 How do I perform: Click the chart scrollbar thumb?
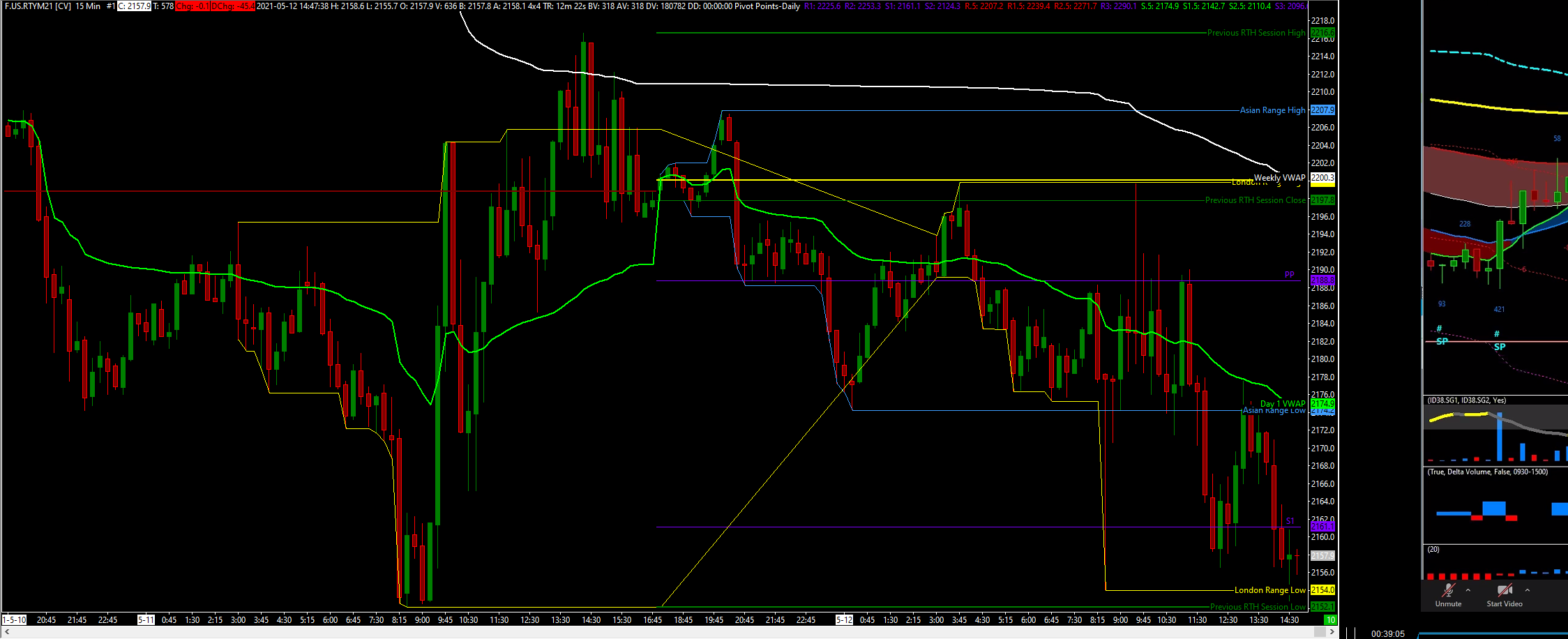(x=1320, y=631)
